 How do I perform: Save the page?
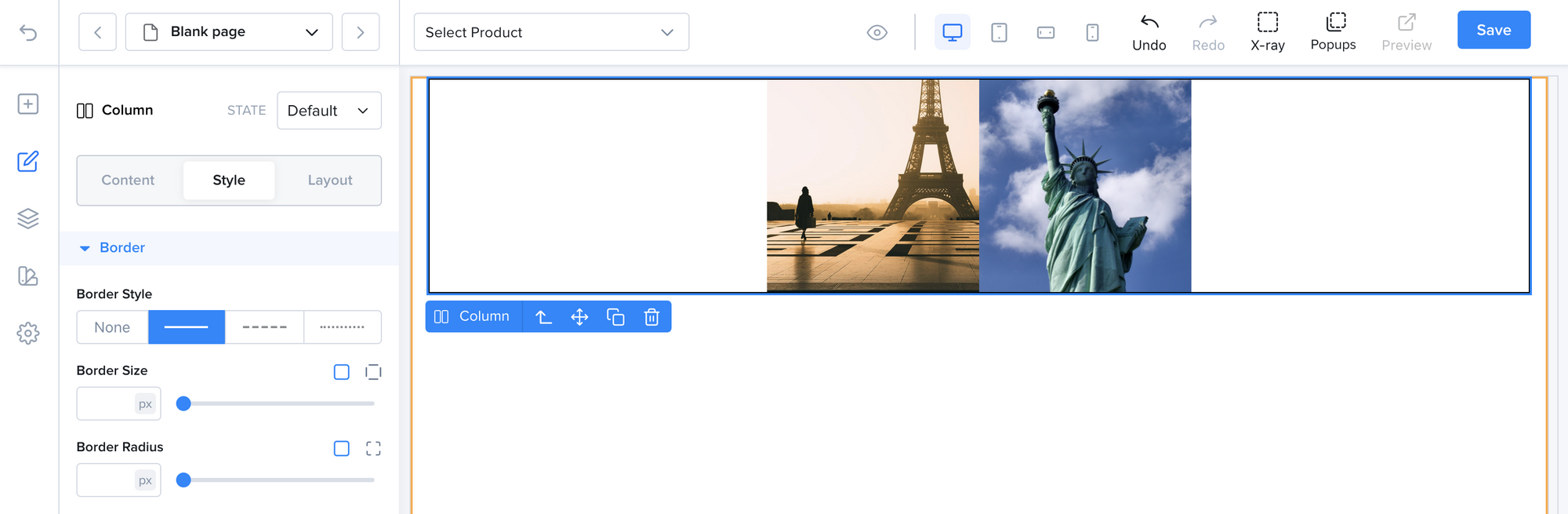pyautogui.click(x=1494, y=30)
